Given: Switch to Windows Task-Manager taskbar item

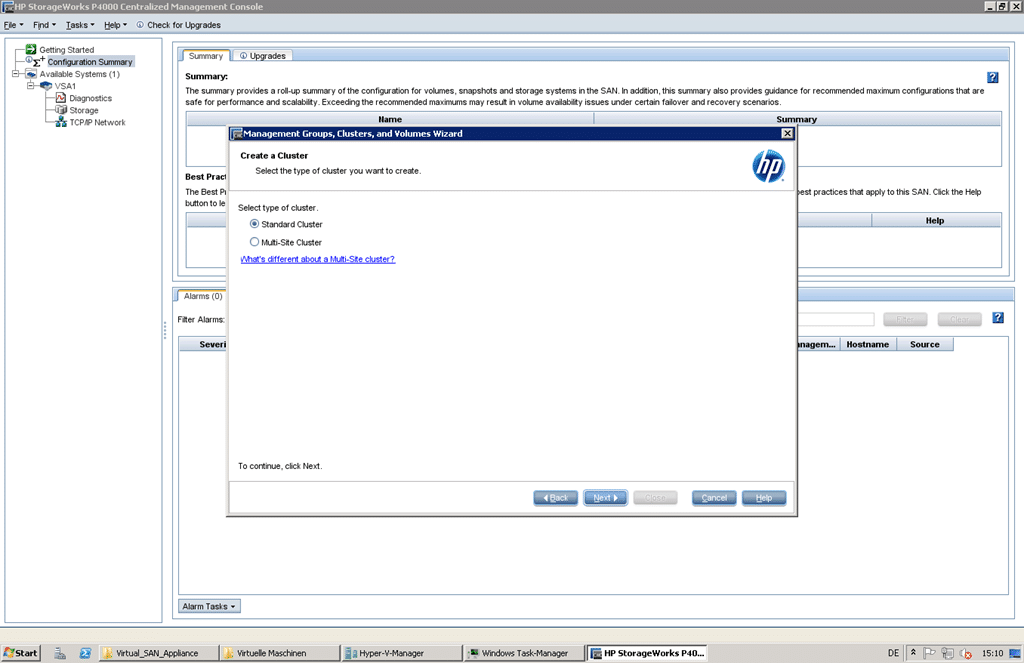Looking at the screenshot, I should click(522, 653).
